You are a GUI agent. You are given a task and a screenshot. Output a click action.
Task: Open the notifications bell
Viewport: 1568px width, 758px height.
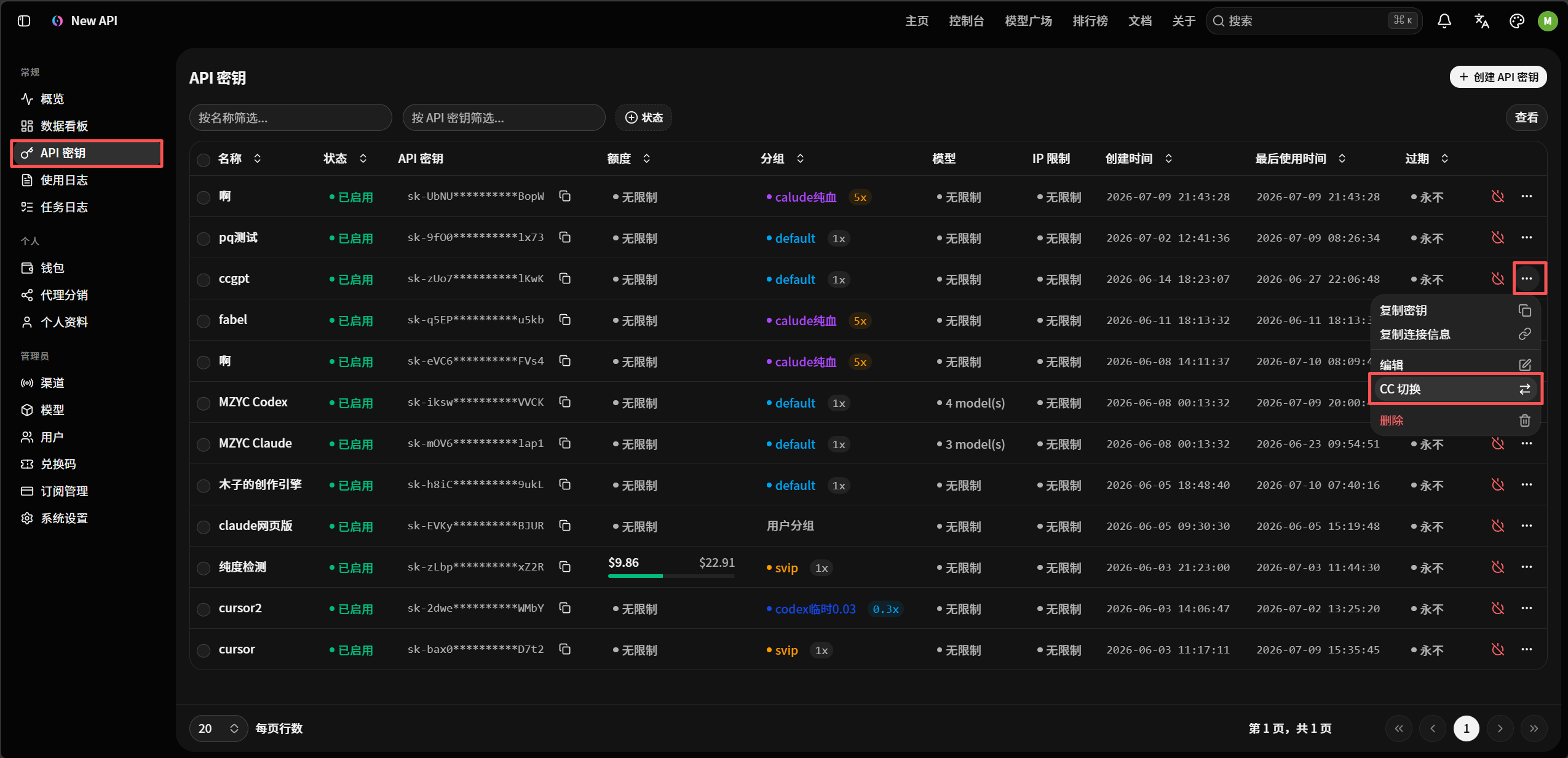click(1444, 21)
